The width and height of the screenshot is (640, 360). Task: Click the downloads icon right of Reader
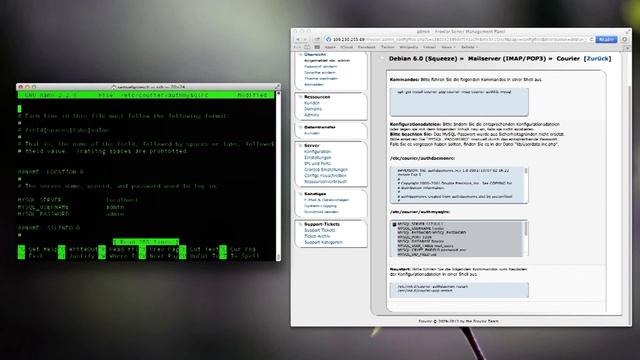point(624,39)
